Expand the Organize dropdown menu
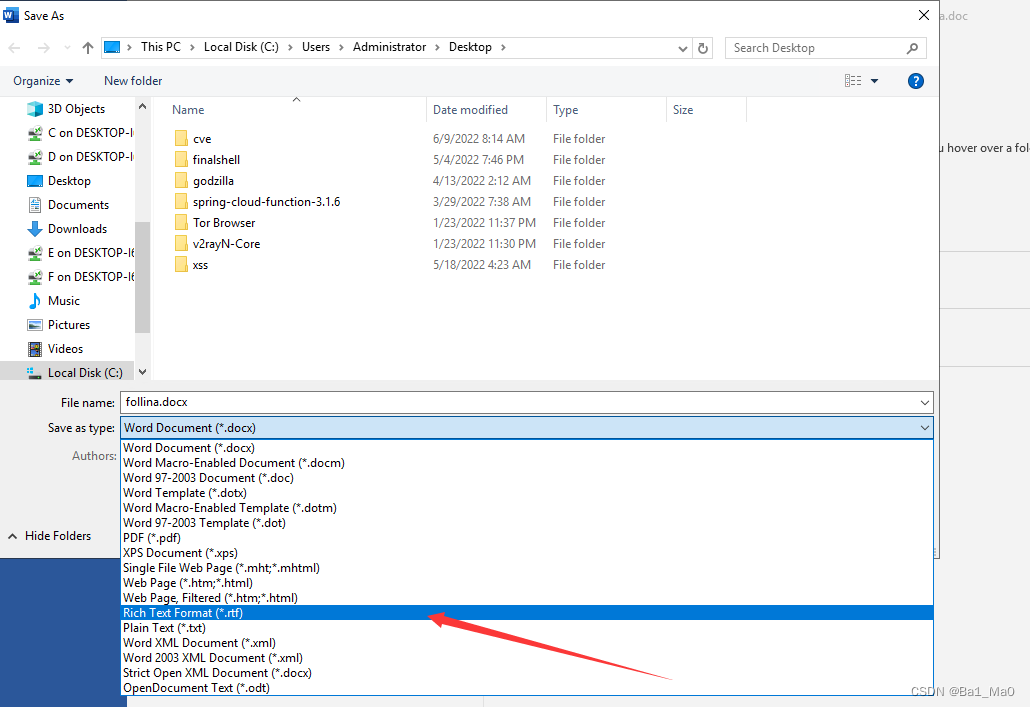 coord(42,81)
